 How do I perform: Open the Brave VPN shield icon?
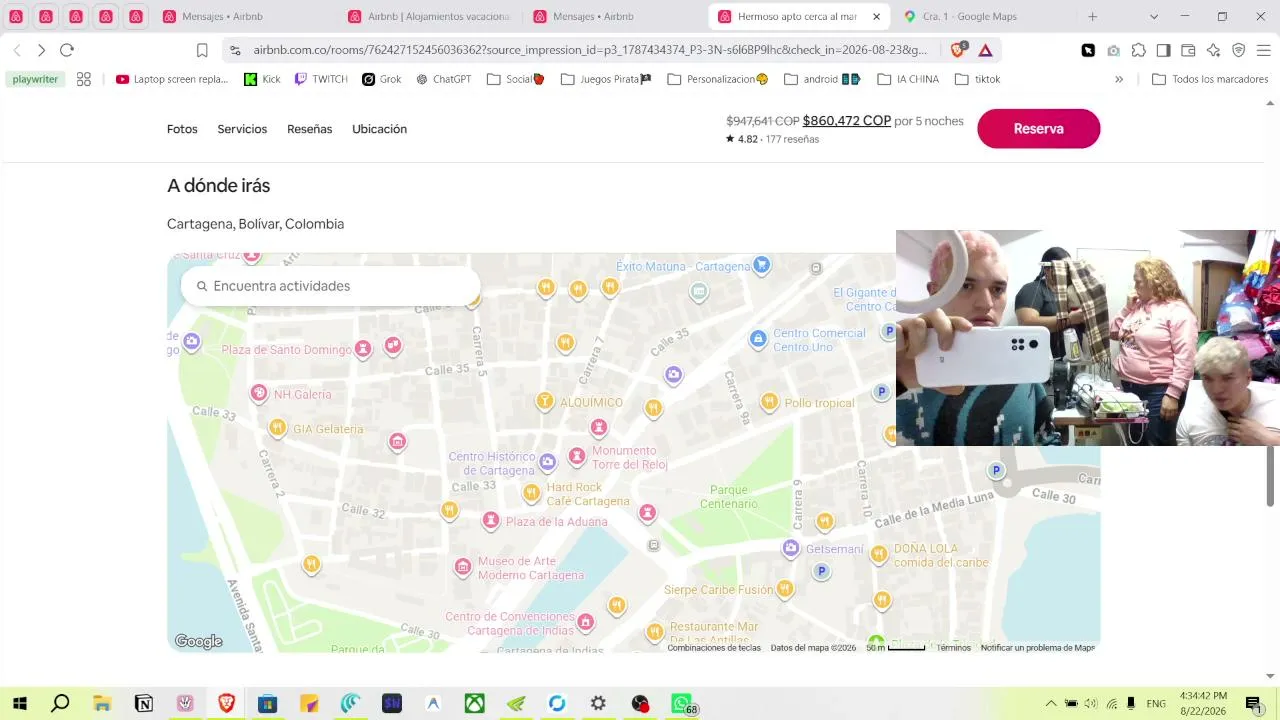pyautogui.click(x=1238, y=50)
